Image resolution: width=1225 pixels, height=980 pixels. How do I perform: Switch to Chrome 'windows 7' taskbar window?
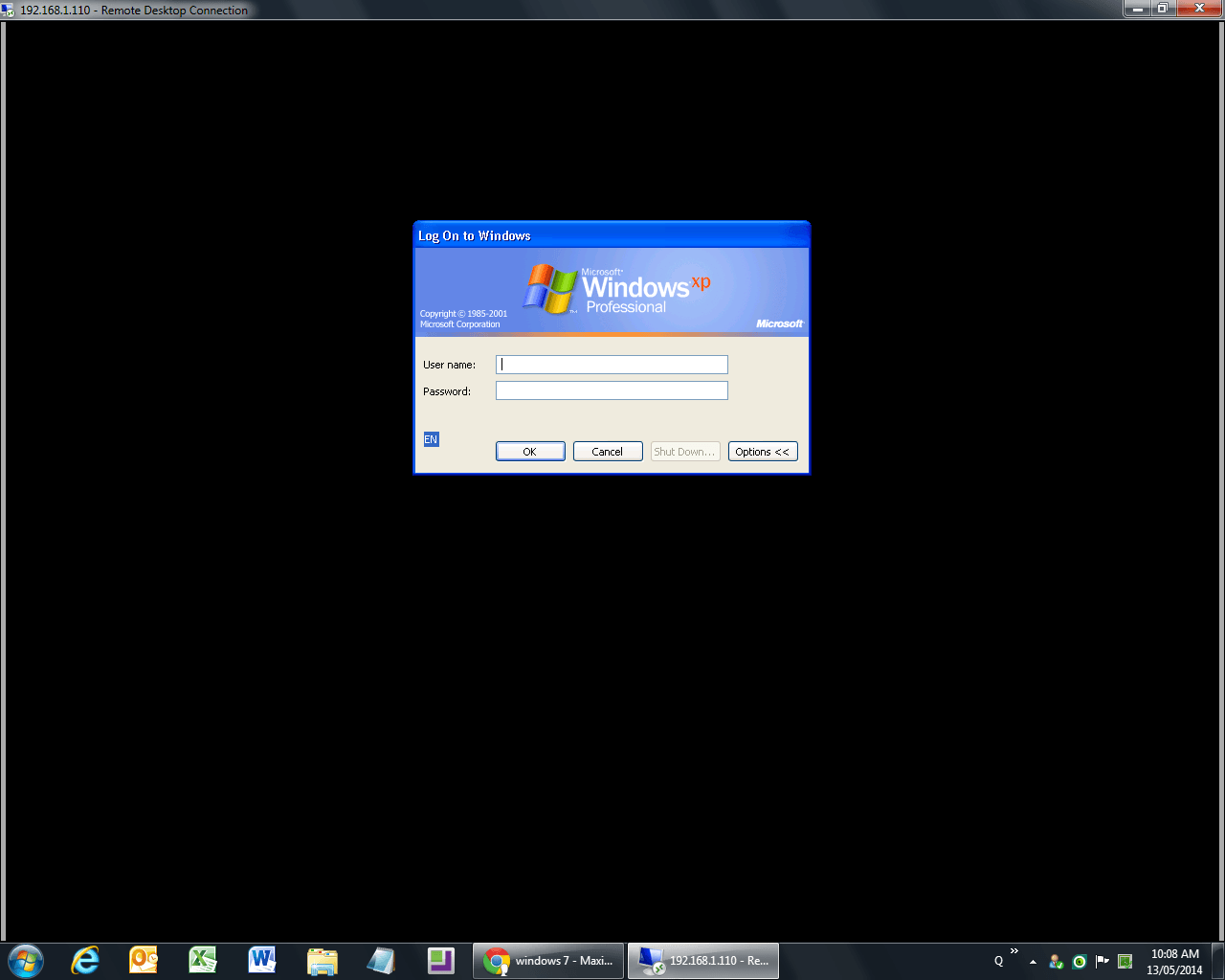tap(548, 961)
